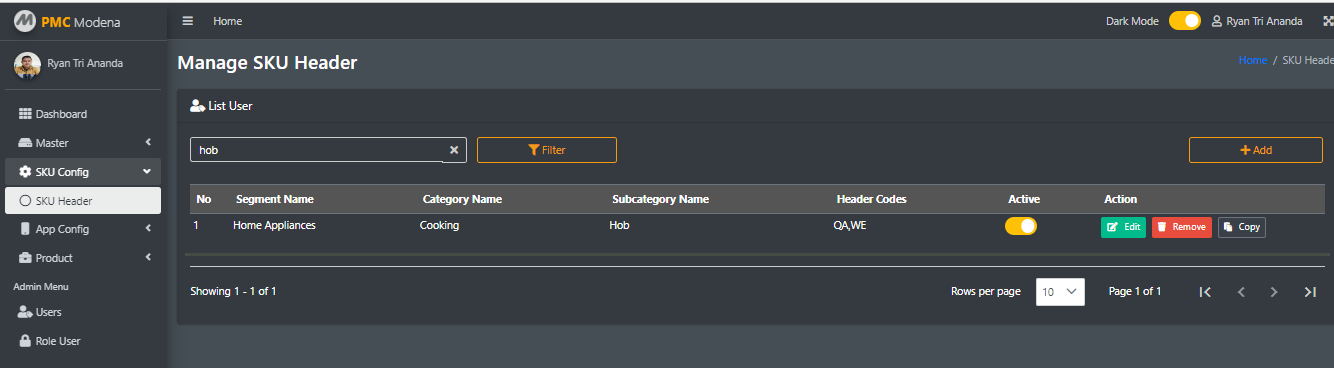Go to the first page arrow icon
Viewport: 1334px width, 368px height.
pyautogui.click(x=1205, y=292)
